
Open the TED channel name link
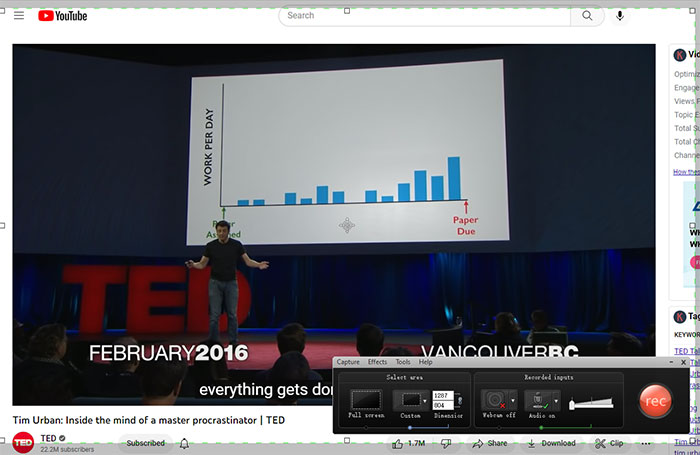(49, 438)
